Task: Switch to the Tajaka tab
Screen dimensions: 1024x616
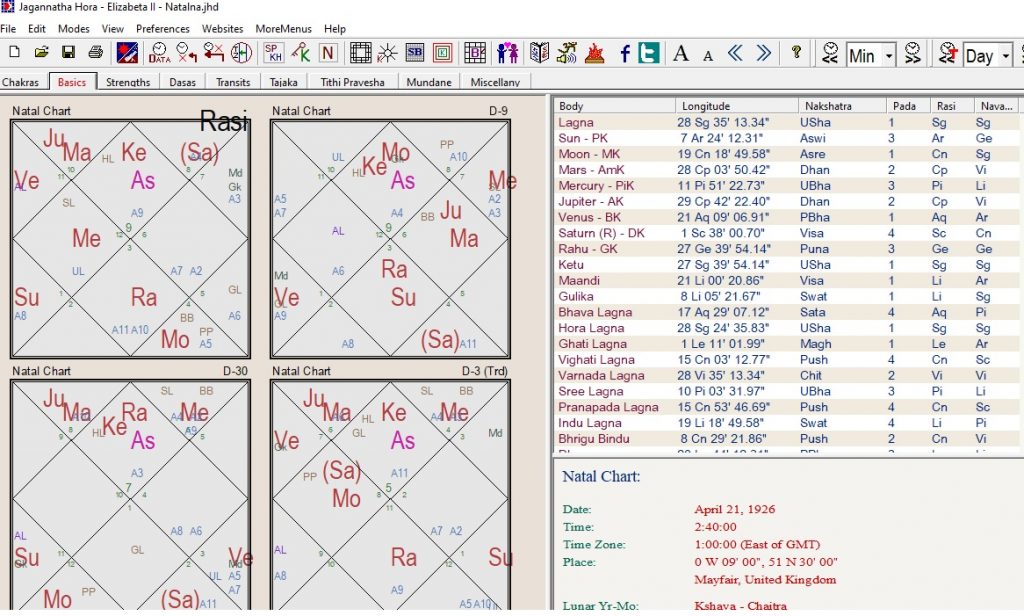Action: (x=283, y=82)
